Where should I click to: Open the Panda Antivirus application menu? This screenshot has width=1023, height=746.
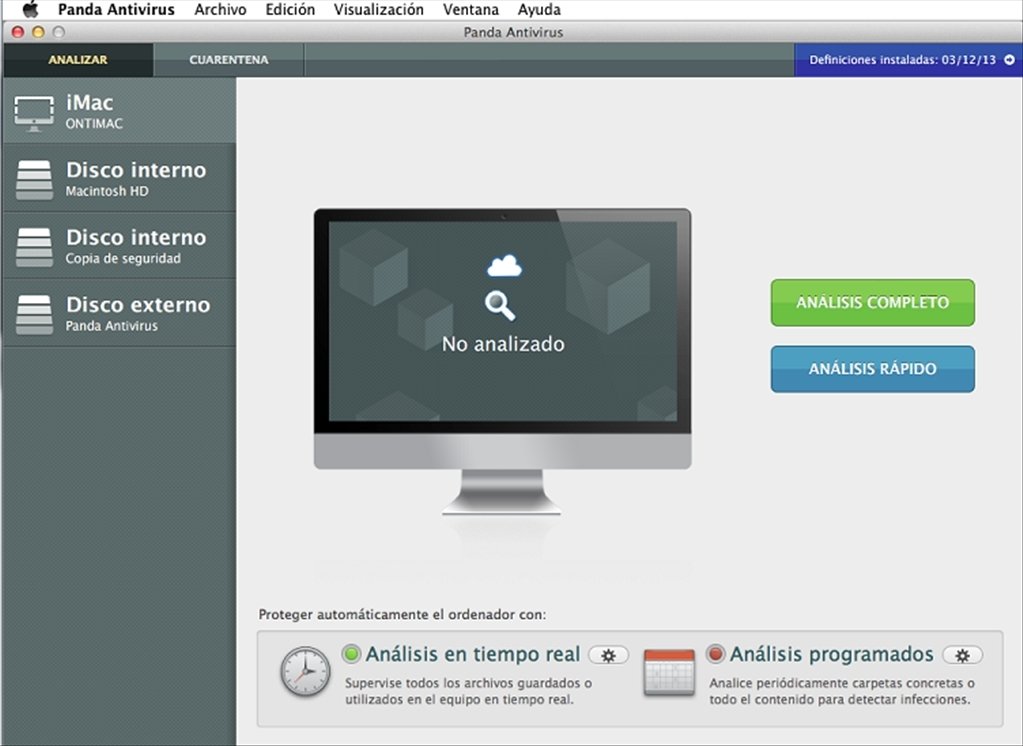click(x=116, y=10)
